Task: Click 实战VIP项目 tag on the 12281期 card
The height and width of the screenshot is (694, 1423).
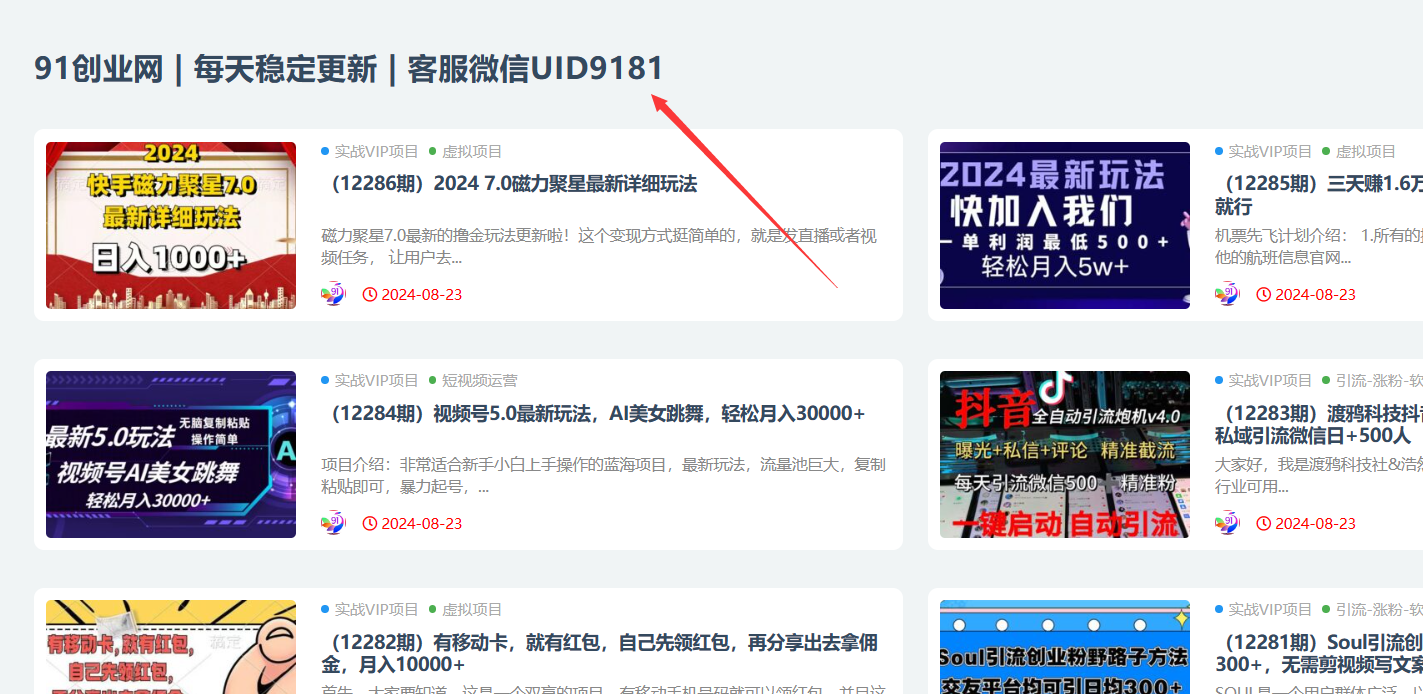Action: 1270,610
